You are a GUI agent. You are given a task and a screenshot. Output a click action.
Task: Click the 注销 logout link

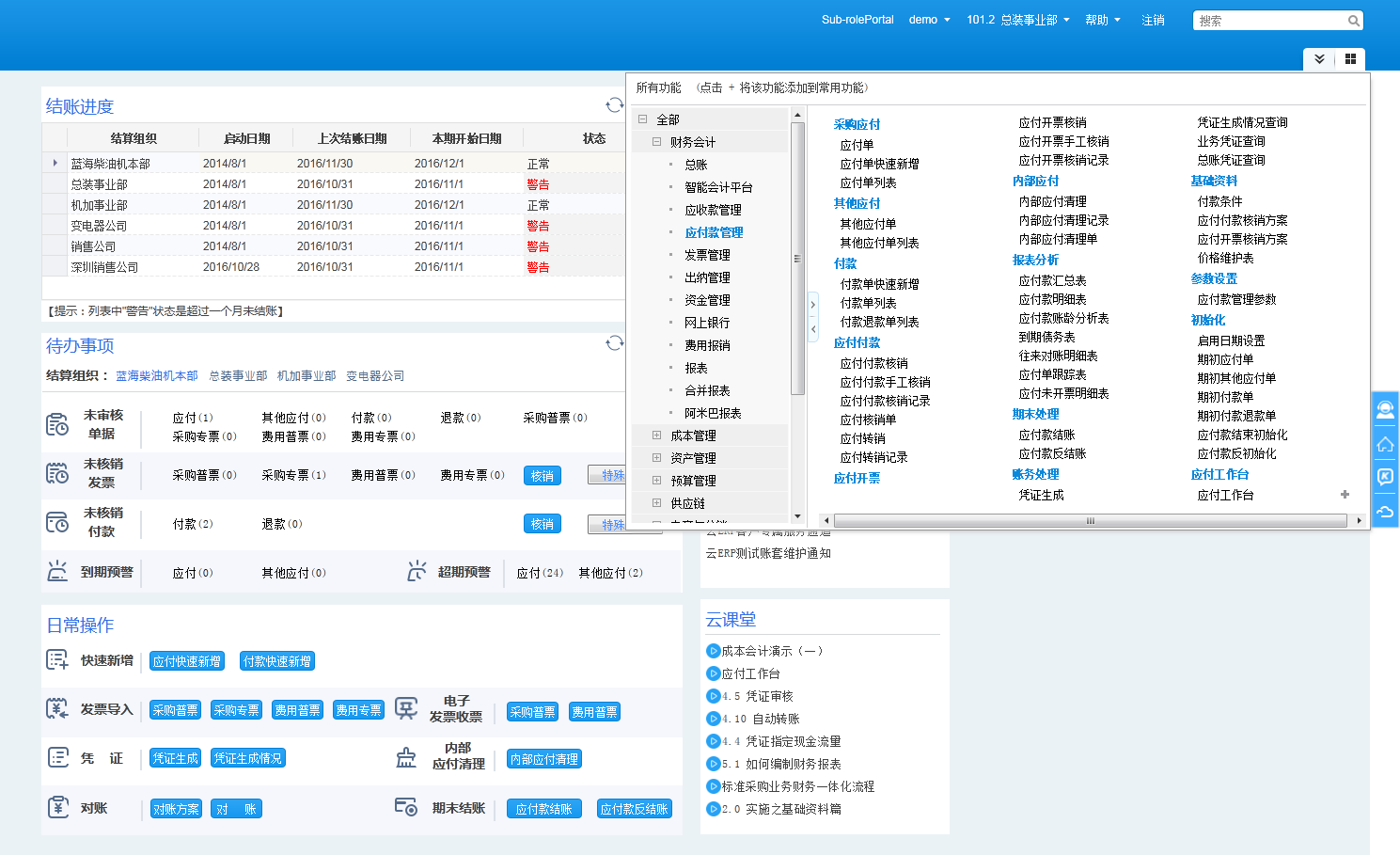pos(1153,20)
